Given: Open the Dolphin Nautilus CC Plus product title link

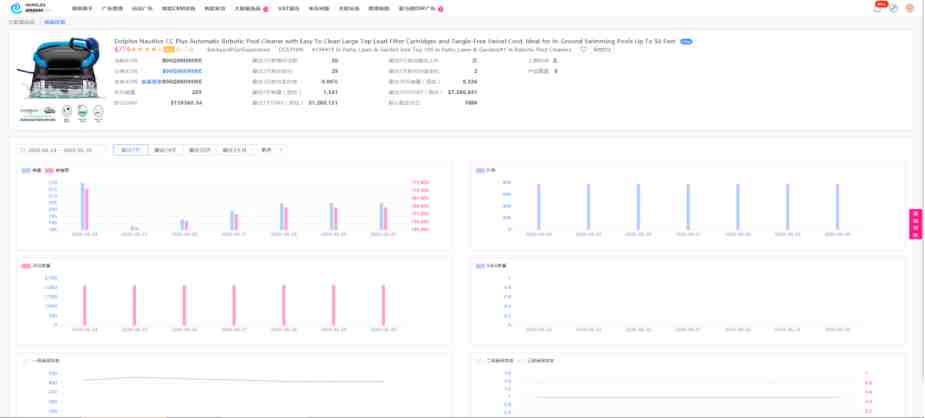Looking at the screenshot, I should [x=395, y=42].
